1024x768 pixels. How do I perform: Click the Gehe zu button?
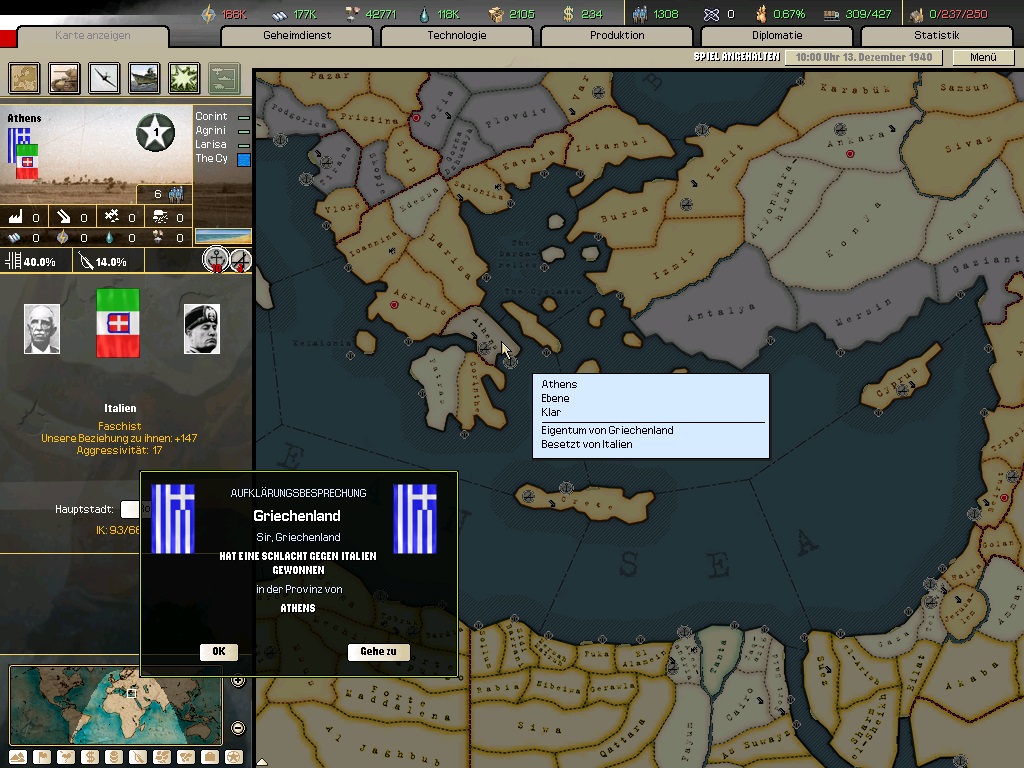(378, 651)
